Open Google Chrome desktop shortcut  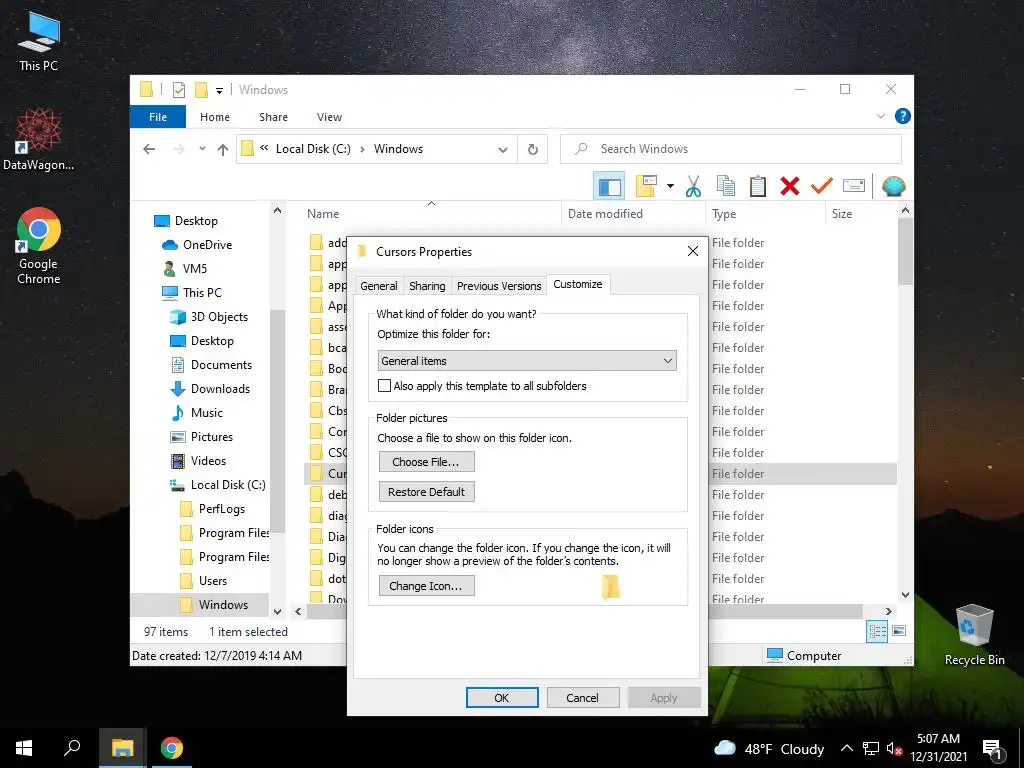pos(39,246)
